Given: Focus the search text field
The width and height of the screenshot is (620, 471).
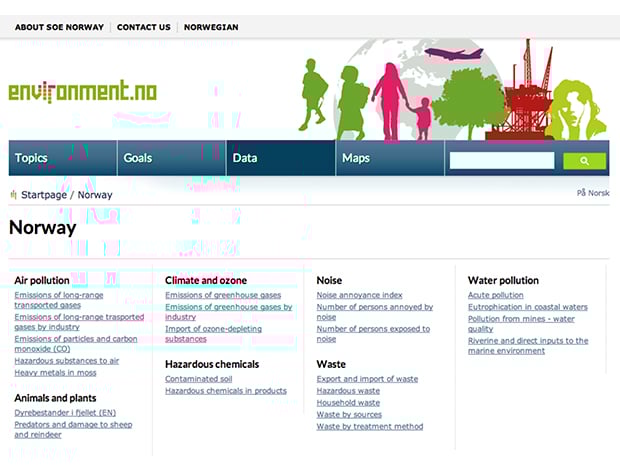Looking at the screenshot, I should pos(501,160).
